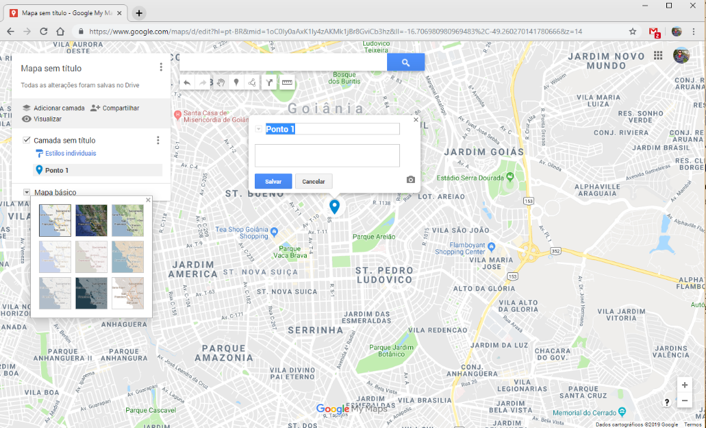Choose the add marker tool

(236, 83)
